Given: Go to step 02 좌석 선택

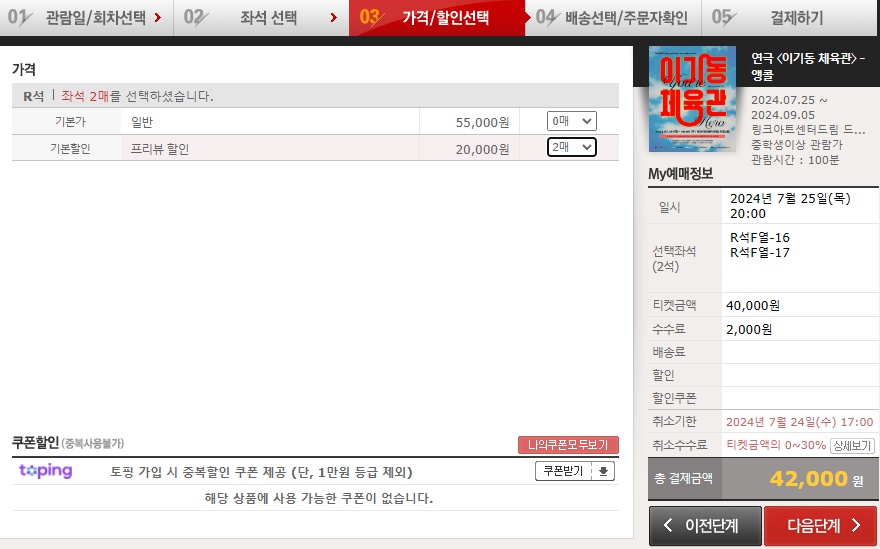Looking at the screenshot, I should click(262, 17).
